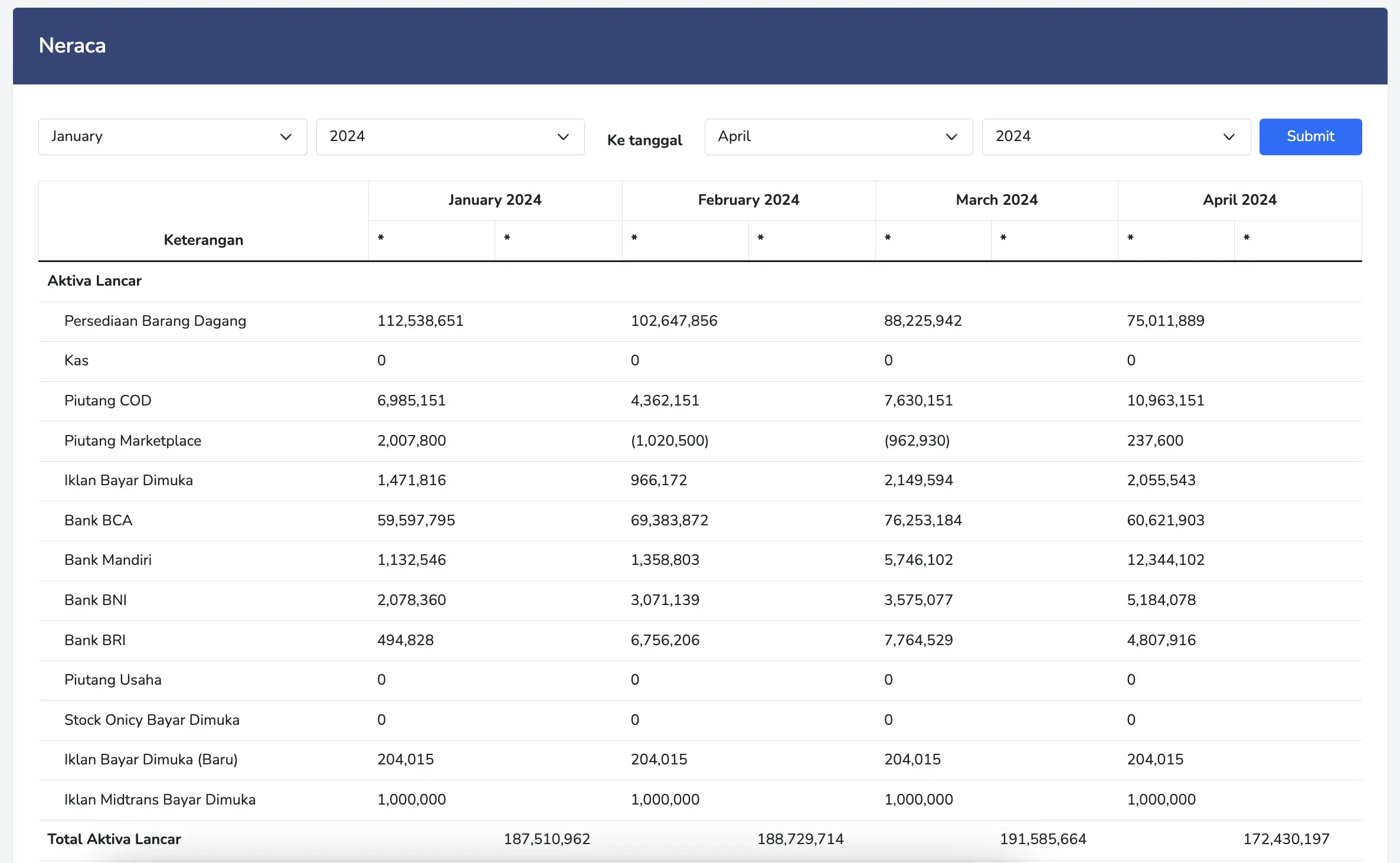Click February total 188,729,714
This screenshot has width=1400, height=863.
click(x=800, y=839)
